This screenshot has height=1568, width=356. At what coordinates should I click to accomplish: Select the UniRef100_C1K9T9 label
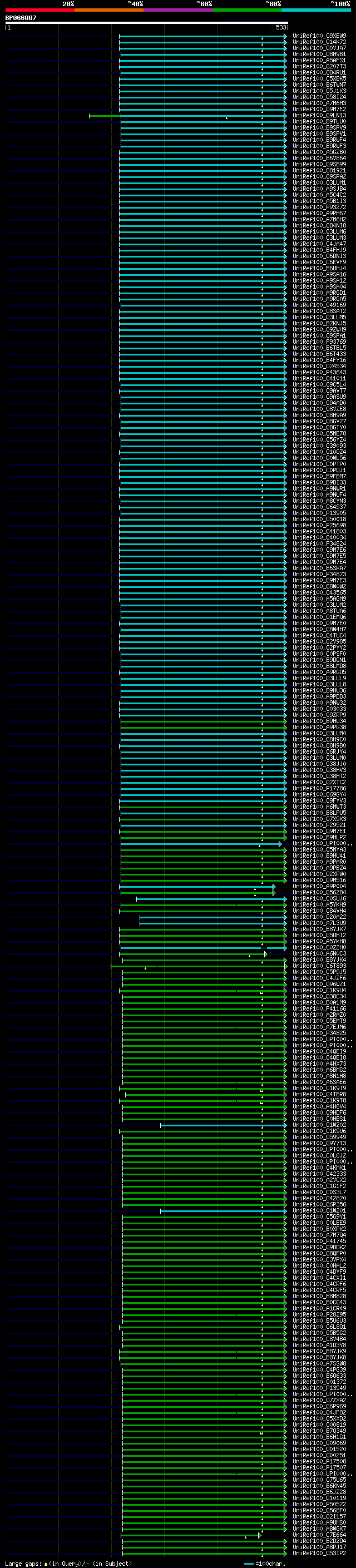[x=319, y=1089]
